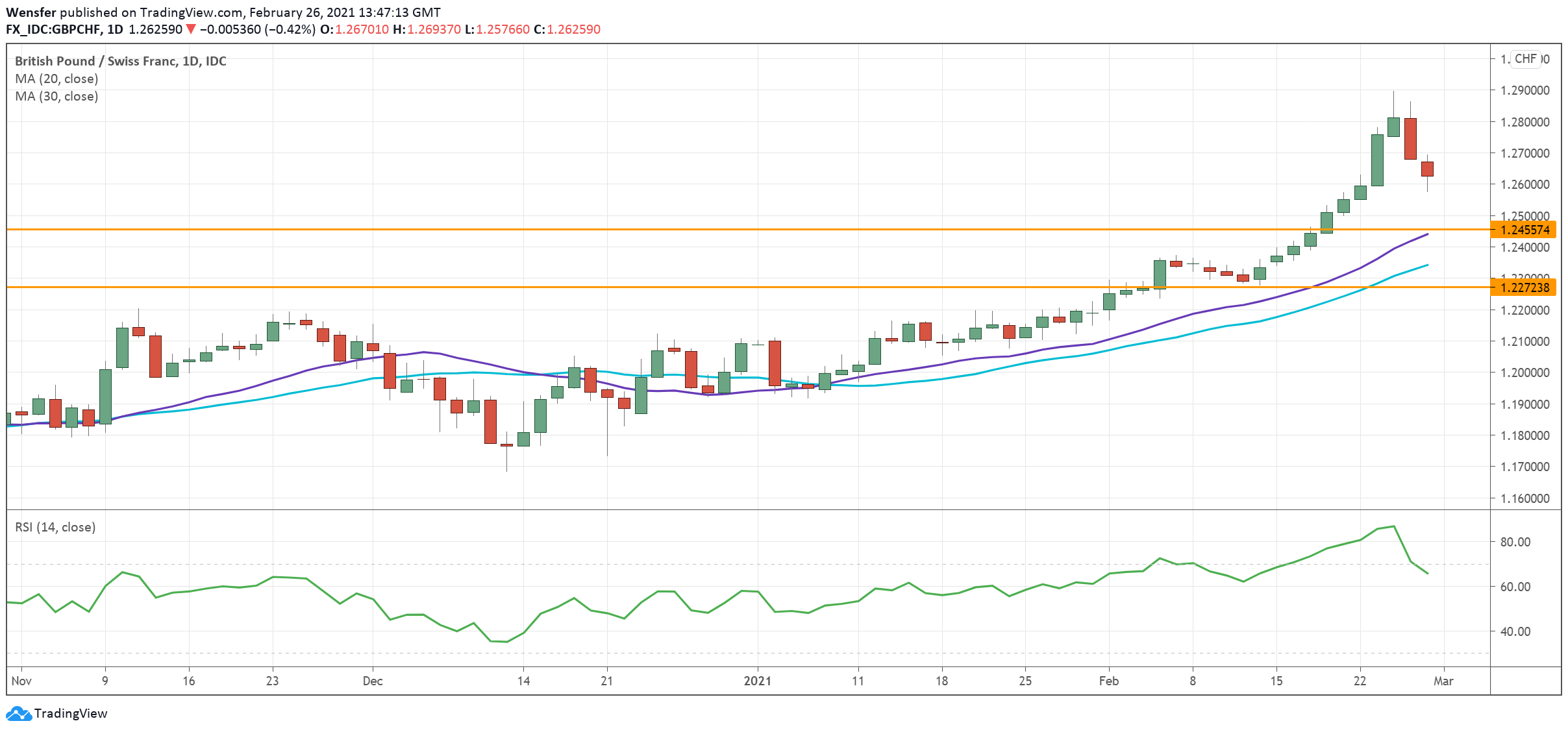The width and height of the screenshot is (1568, 732).
Task: Click the MA (20, close) indicator legend
Action: pos(56,79)
